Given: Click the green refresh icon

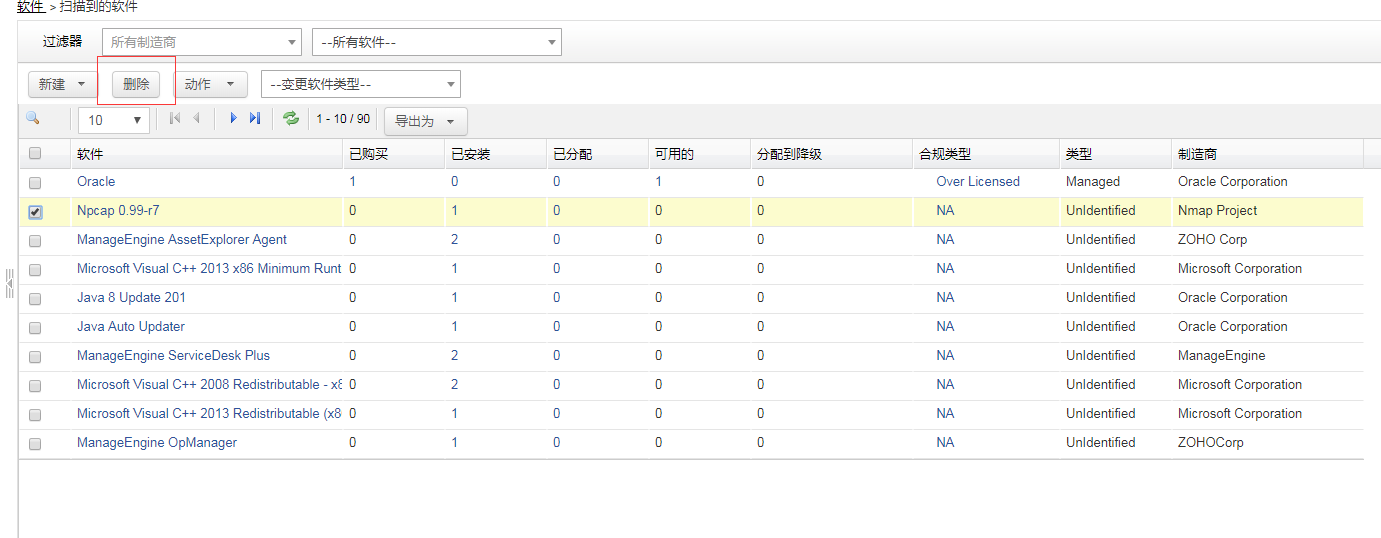Looking at the screenshot, I should coord(291,119).
